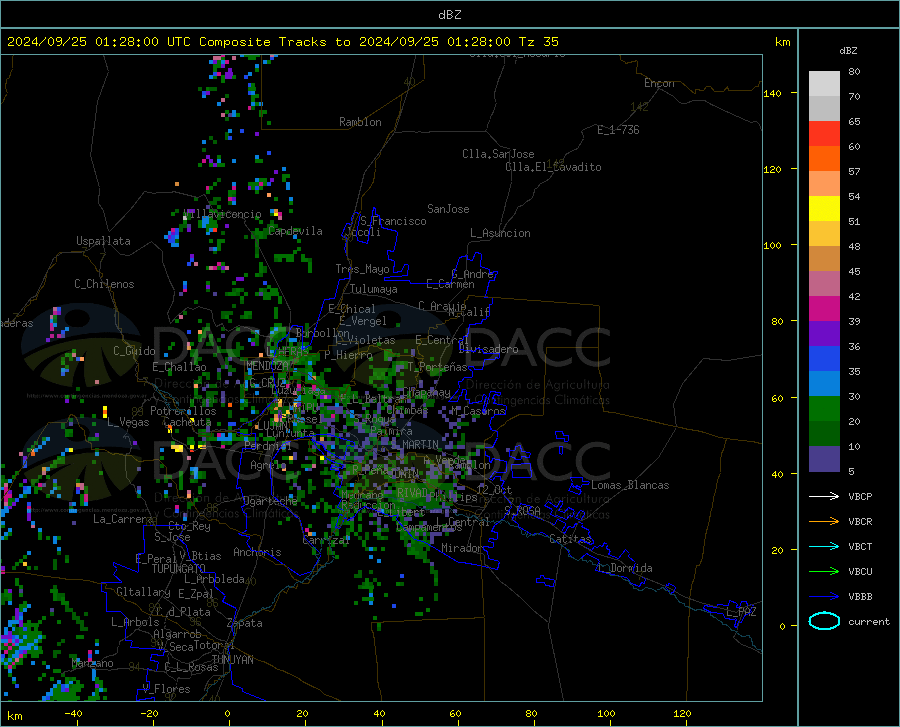Viewport: 900px width, 727px height.
Task: Click the dark purple 10 dBZ swatch
Action: [x=824, y=458]
